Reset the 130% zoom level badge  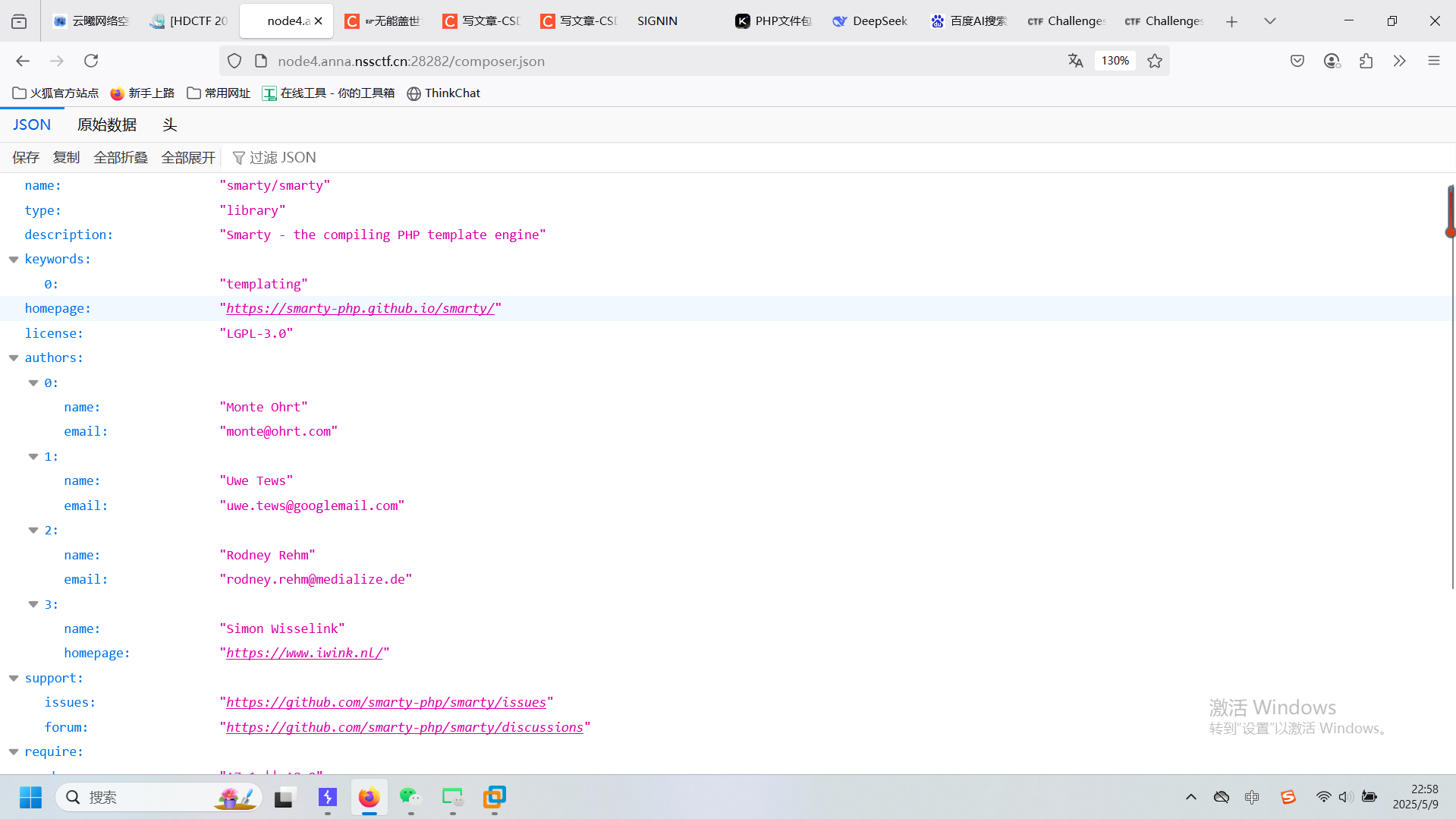(1115, 61)
